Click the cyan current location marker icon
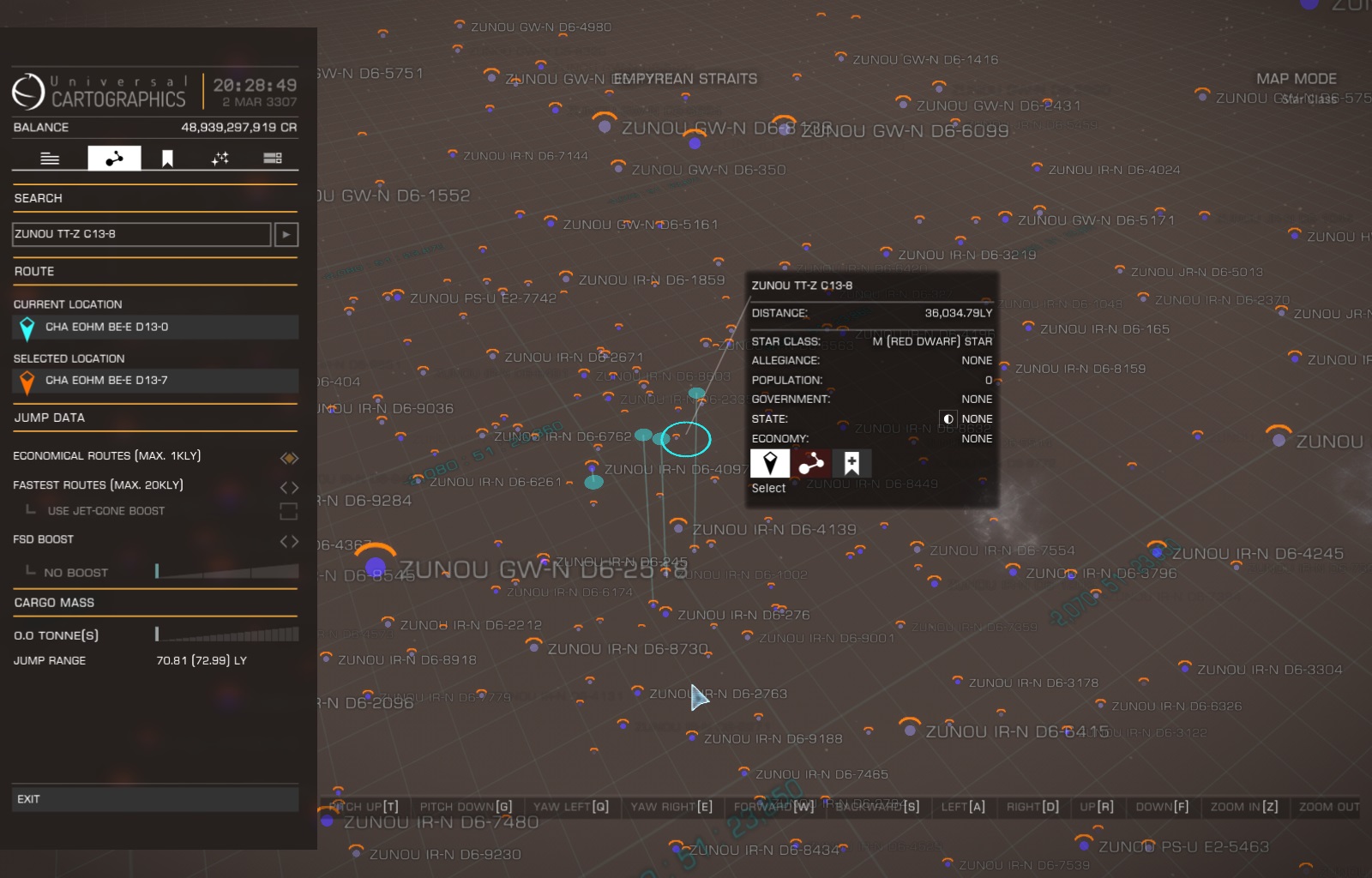 coord(27,328)
